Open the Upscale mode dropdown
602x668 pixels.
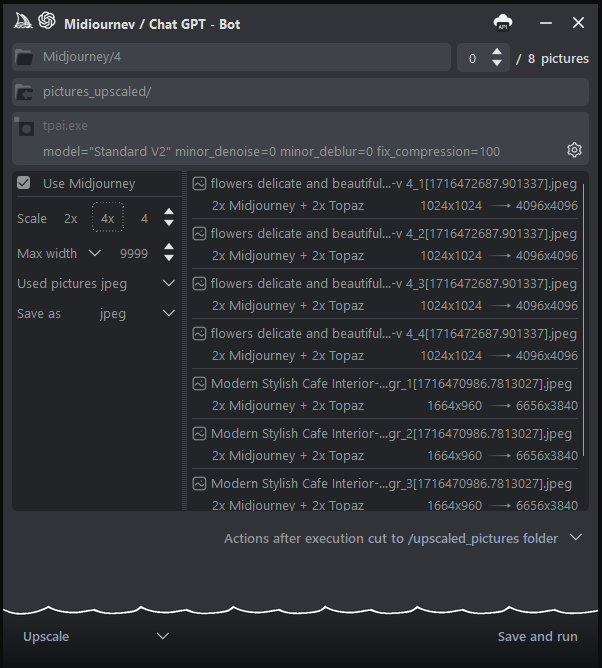(163, 636)
